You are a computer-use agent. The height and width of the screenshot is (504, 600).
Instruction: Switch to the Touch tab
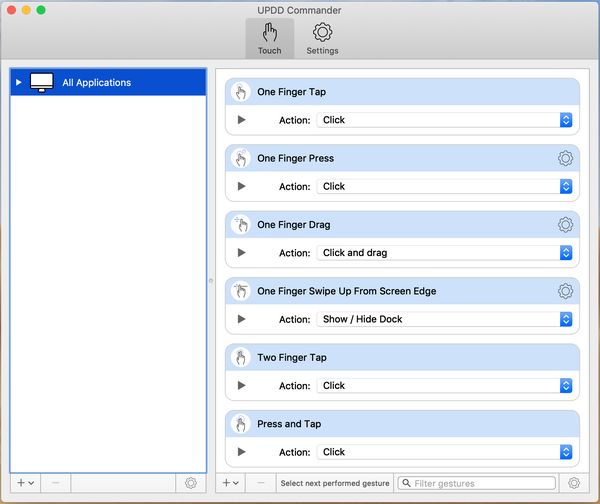tap(269, 38)
